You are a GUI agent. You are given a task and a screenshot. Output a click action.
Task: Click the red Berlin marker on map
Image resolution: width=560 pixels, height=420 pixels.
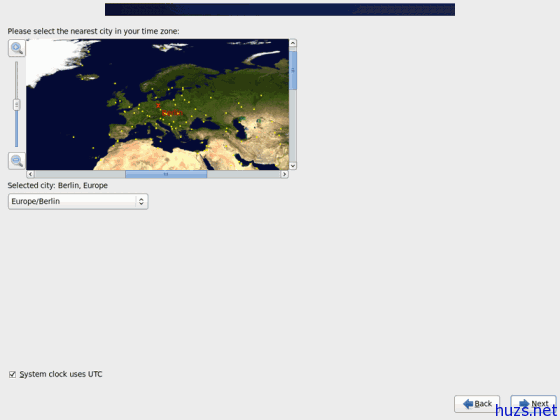(158, 105)
